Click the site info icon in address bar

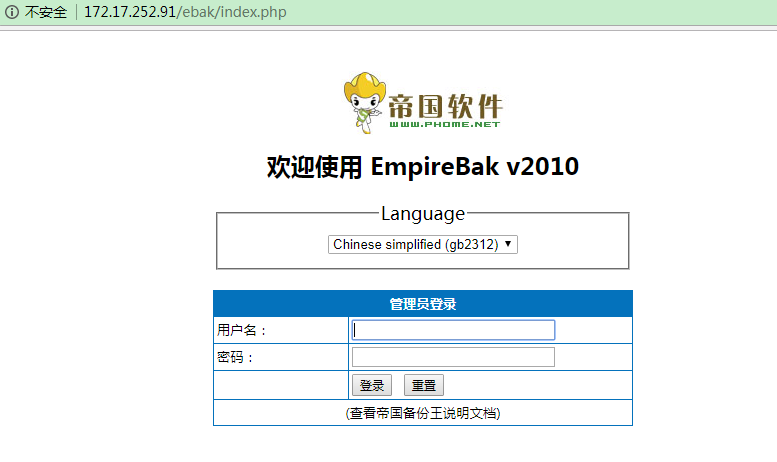coord(12,11)
